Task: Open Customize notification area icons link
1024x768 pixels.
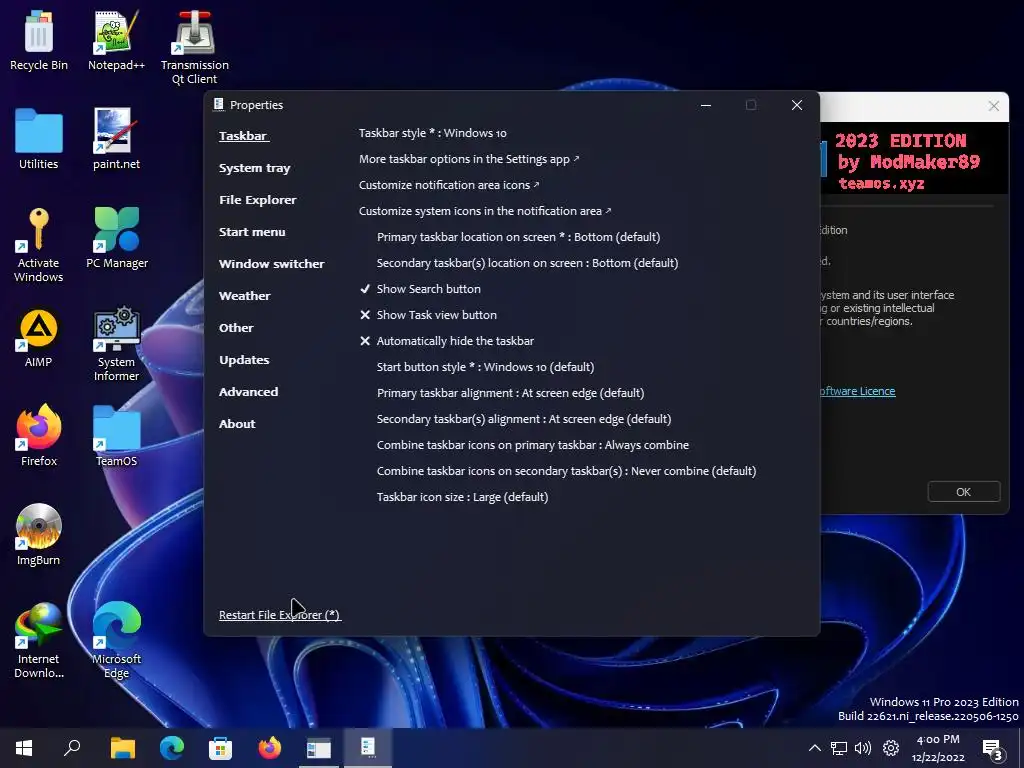Action: (x=449, y=185)
